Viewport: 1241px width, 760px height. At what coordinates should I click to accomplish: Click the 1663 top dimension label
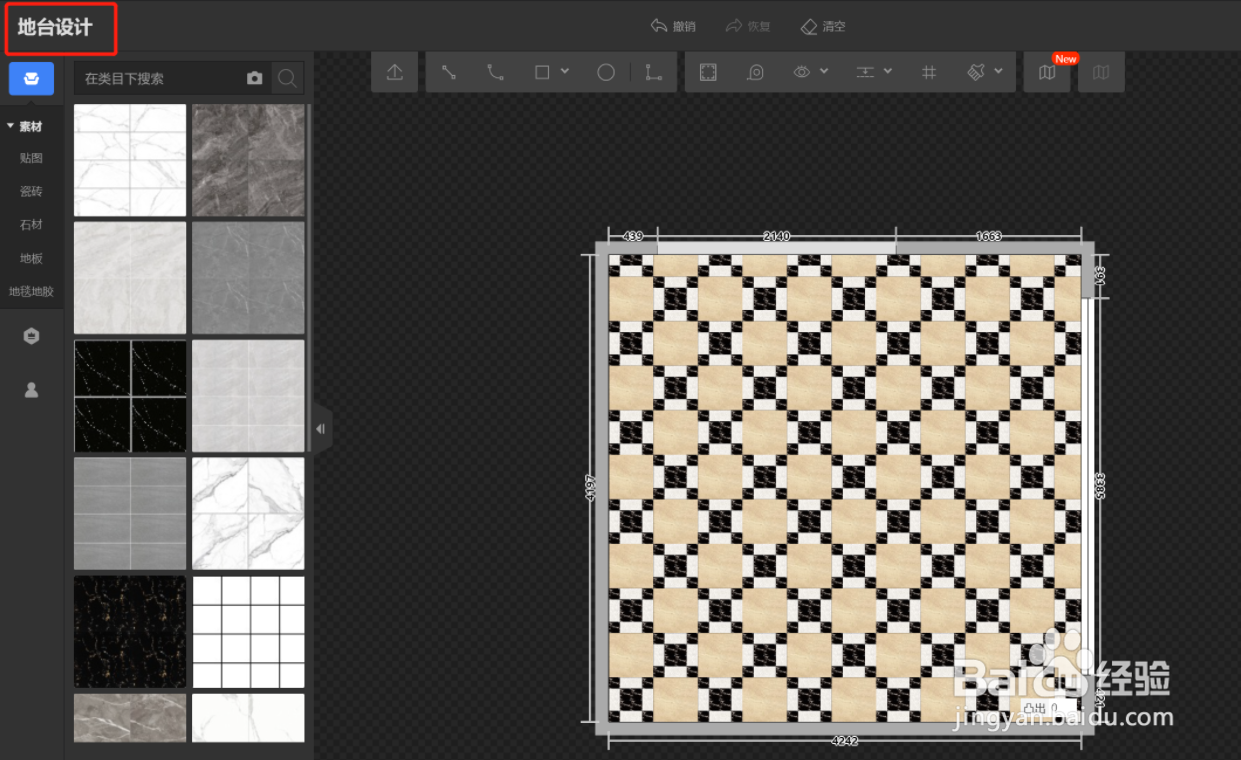(988, 236)
